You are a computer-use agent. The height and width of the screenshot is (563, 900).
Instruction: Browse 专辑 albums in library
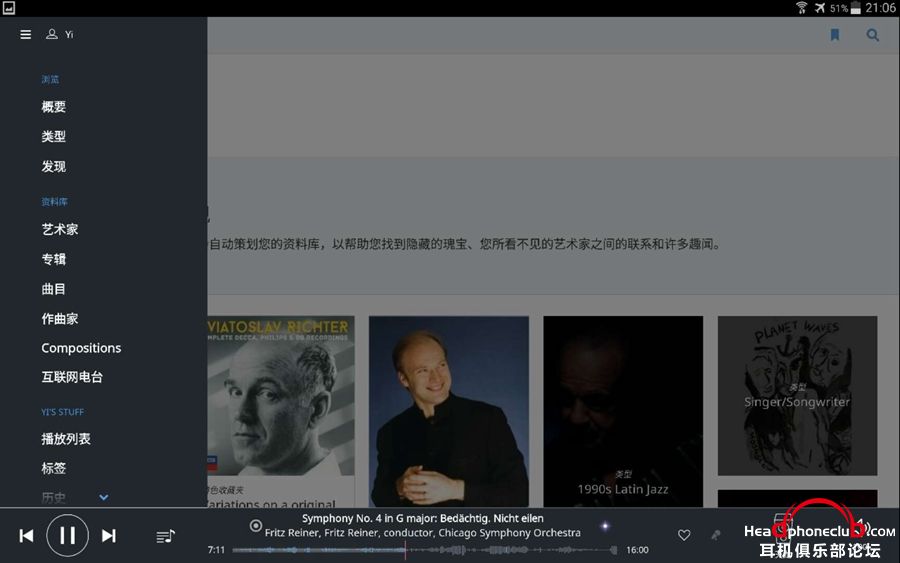tap(53, 259)
